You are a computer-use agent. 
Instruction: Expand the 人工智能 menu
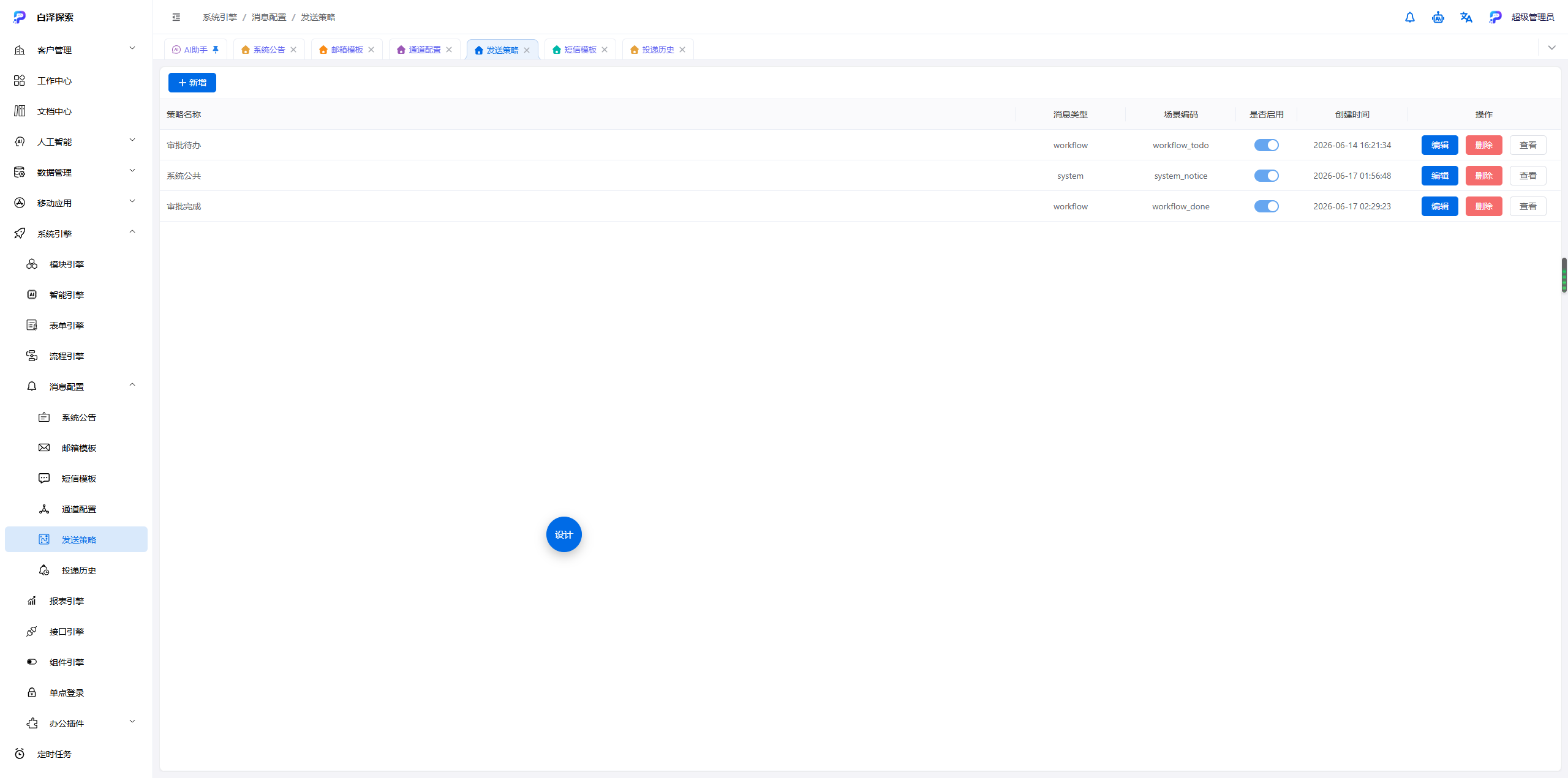76,141
